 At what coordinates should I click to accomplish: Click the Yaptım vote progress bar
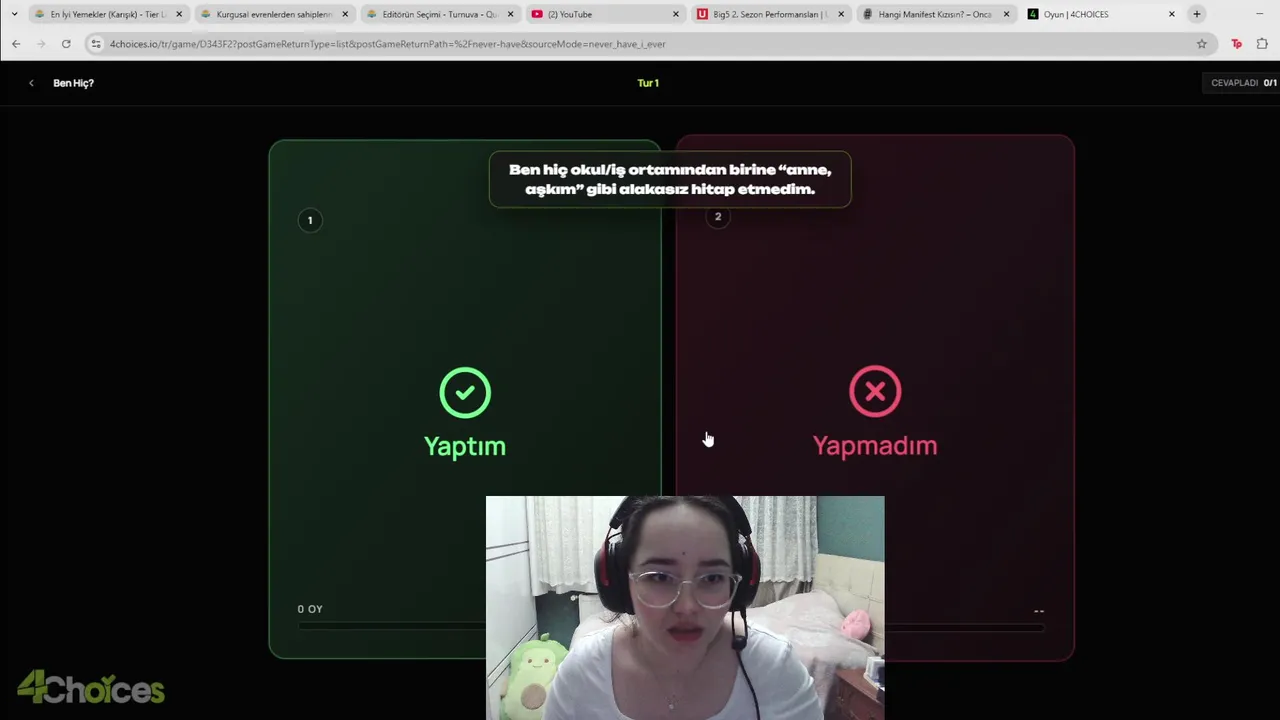click(x=391, y=627)
